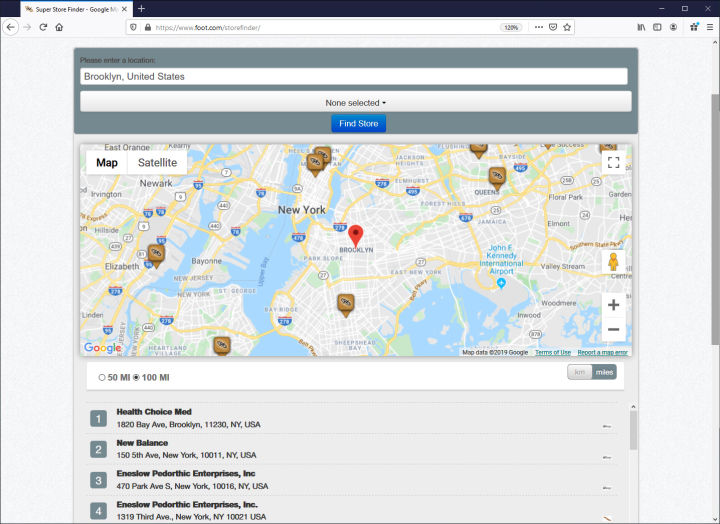The height and width of the screenshot is (524, 720).
Task: Open tracking protection shield info
Action: pyautogui.click(x=133, y=28)
